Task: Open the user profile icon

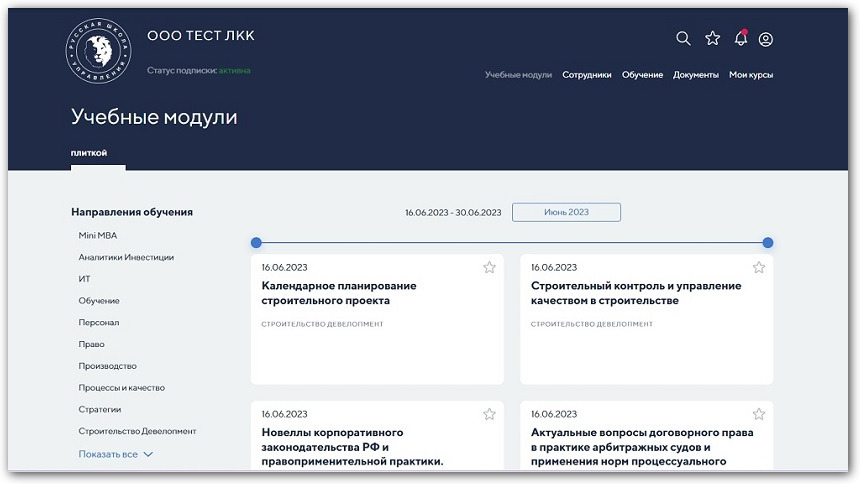Action: 766,39
